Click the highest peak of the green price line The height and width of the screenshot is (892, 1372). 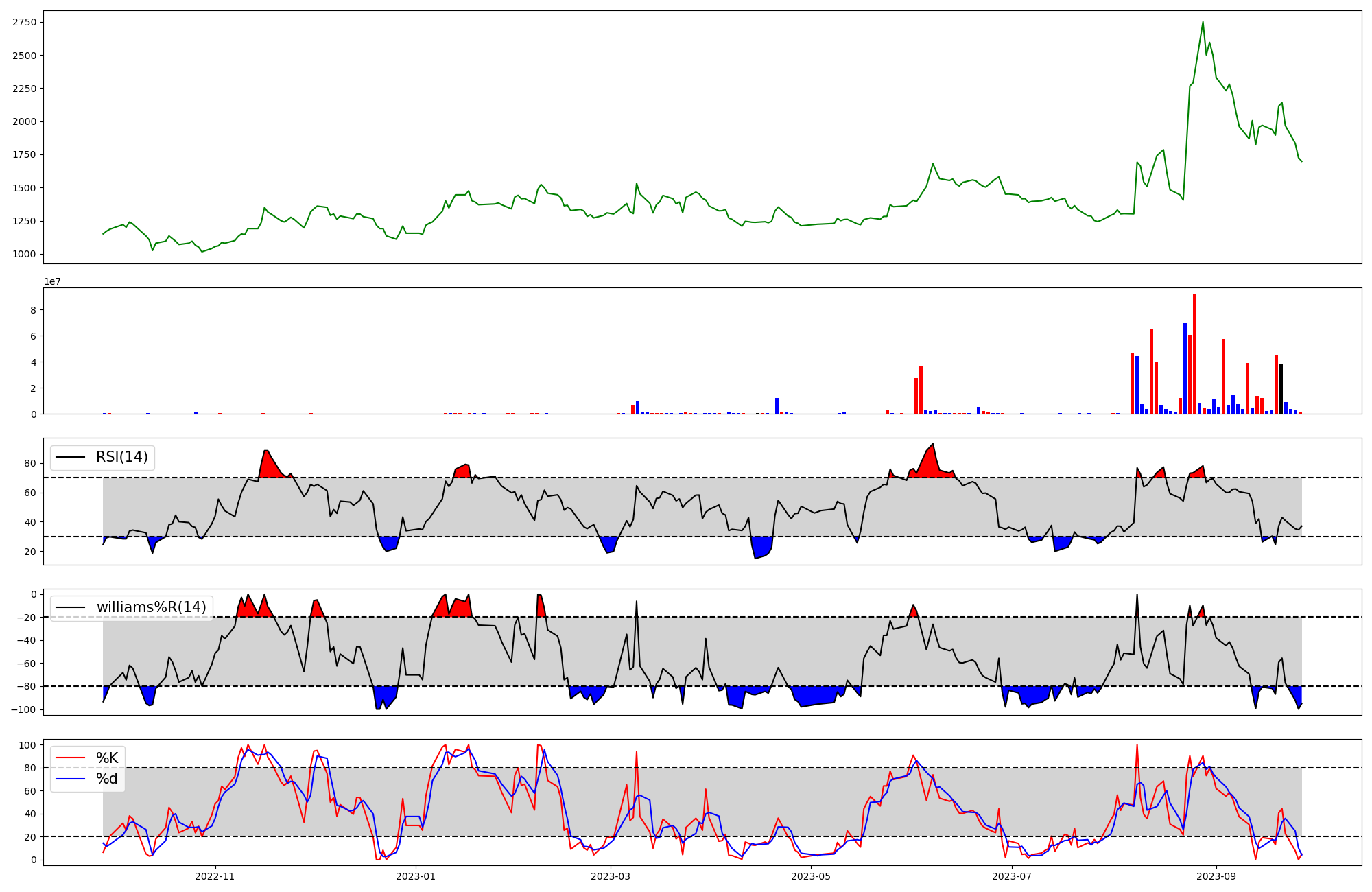(1203, 23)
